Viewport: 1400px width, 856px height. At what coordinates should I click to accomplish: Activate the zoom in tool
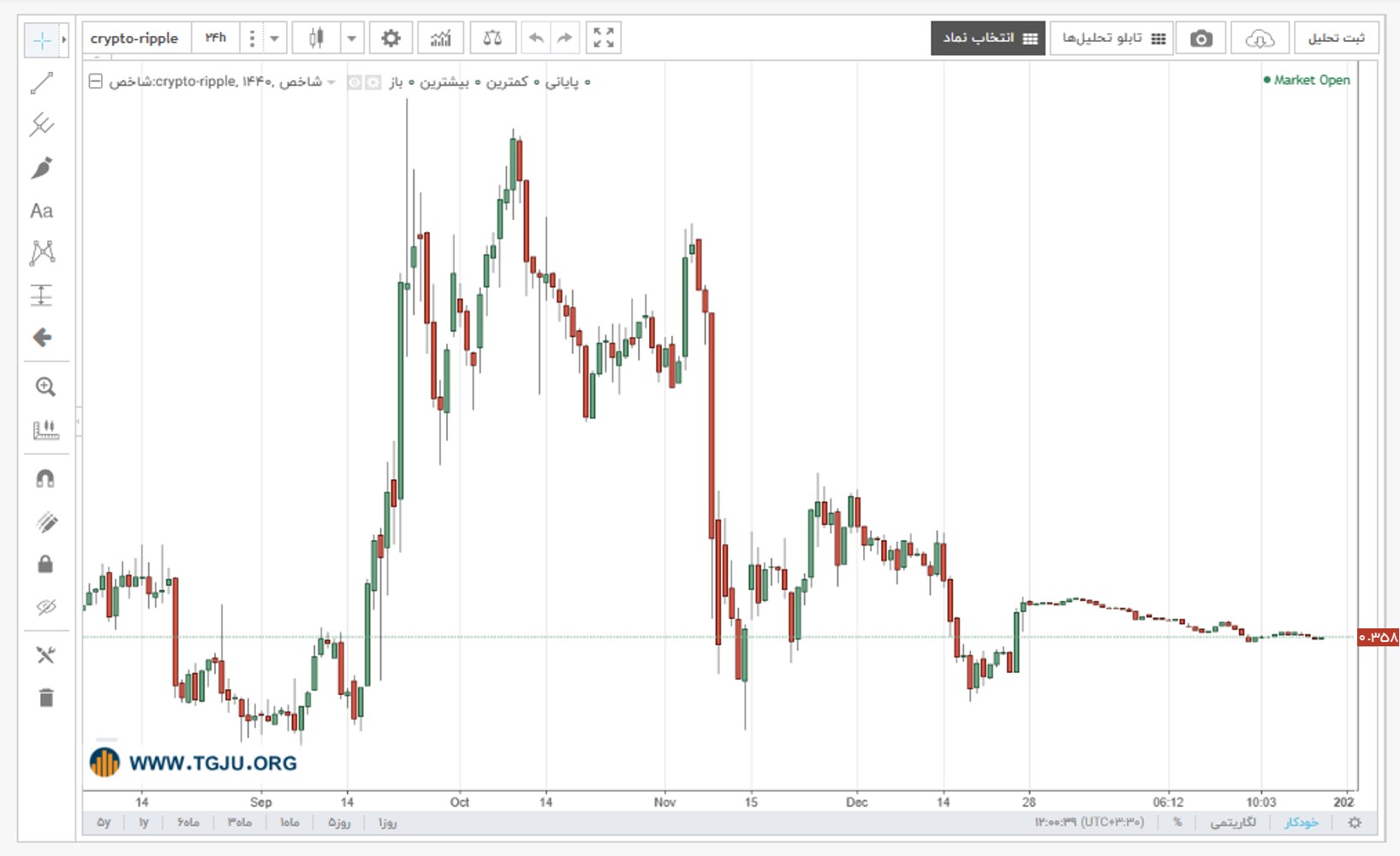point(45,387)
